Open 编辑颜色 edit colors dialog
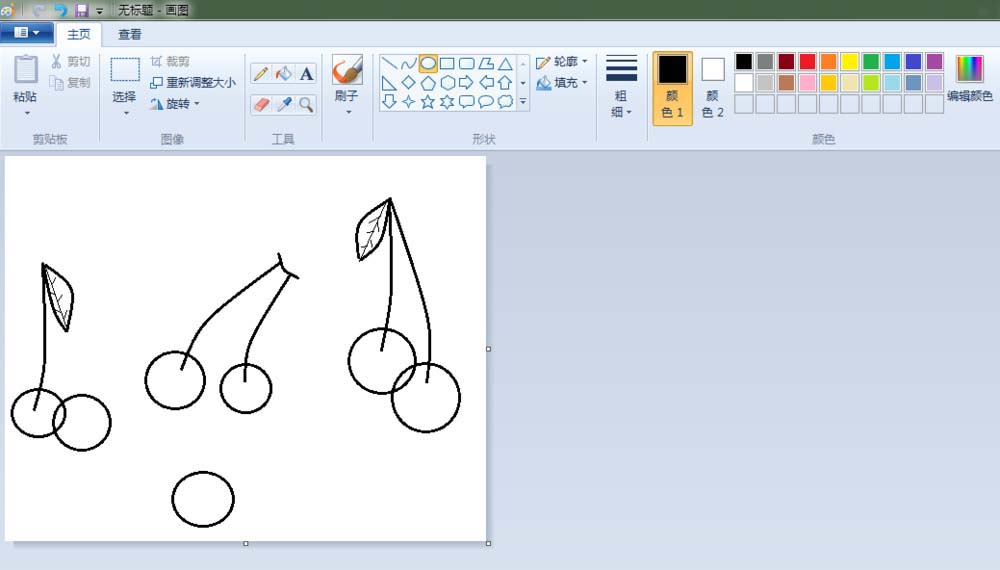This screenshot has width=1000, height=570. click(x=969, y=79)
